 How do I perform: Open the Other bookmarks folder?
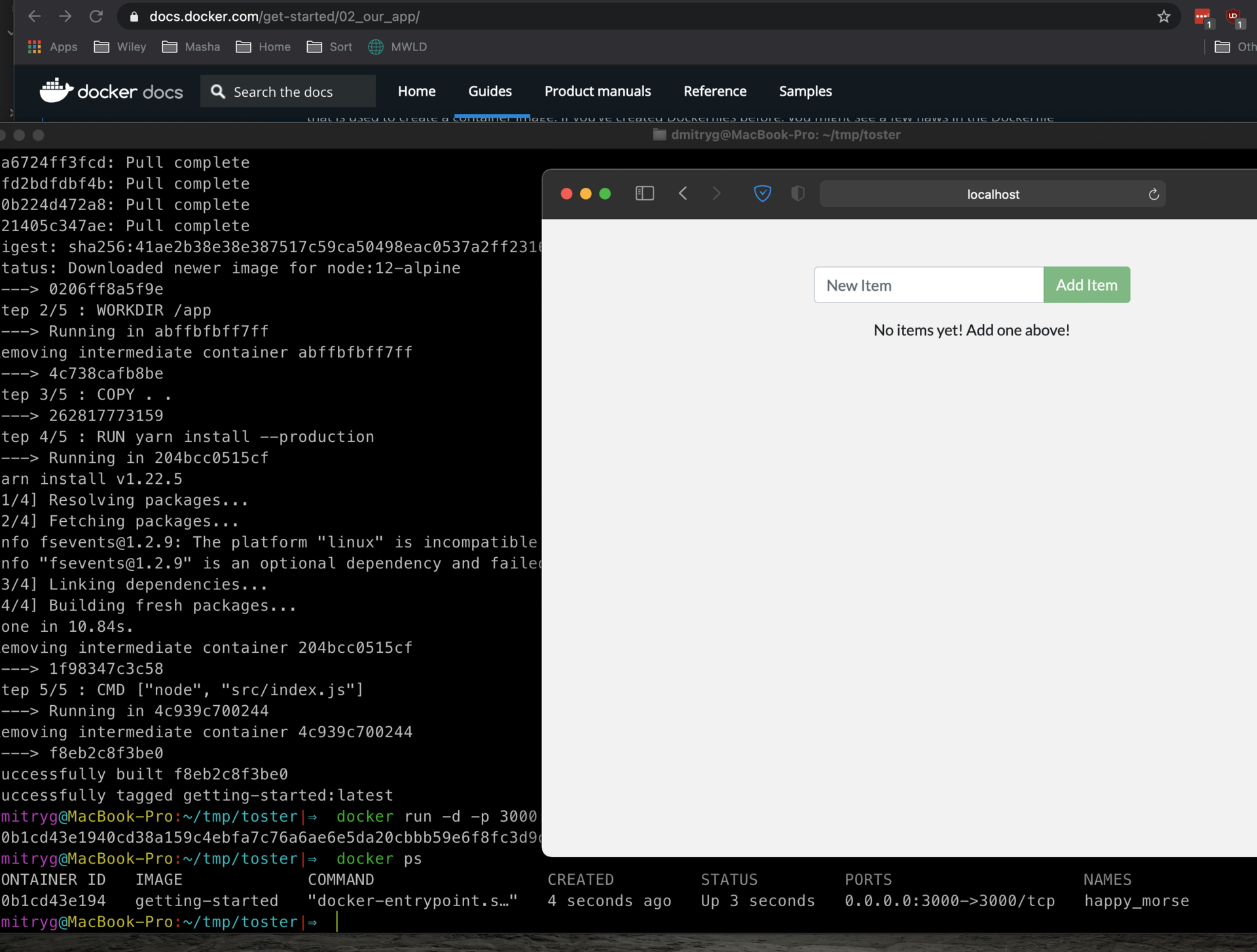pos(1235,46)
